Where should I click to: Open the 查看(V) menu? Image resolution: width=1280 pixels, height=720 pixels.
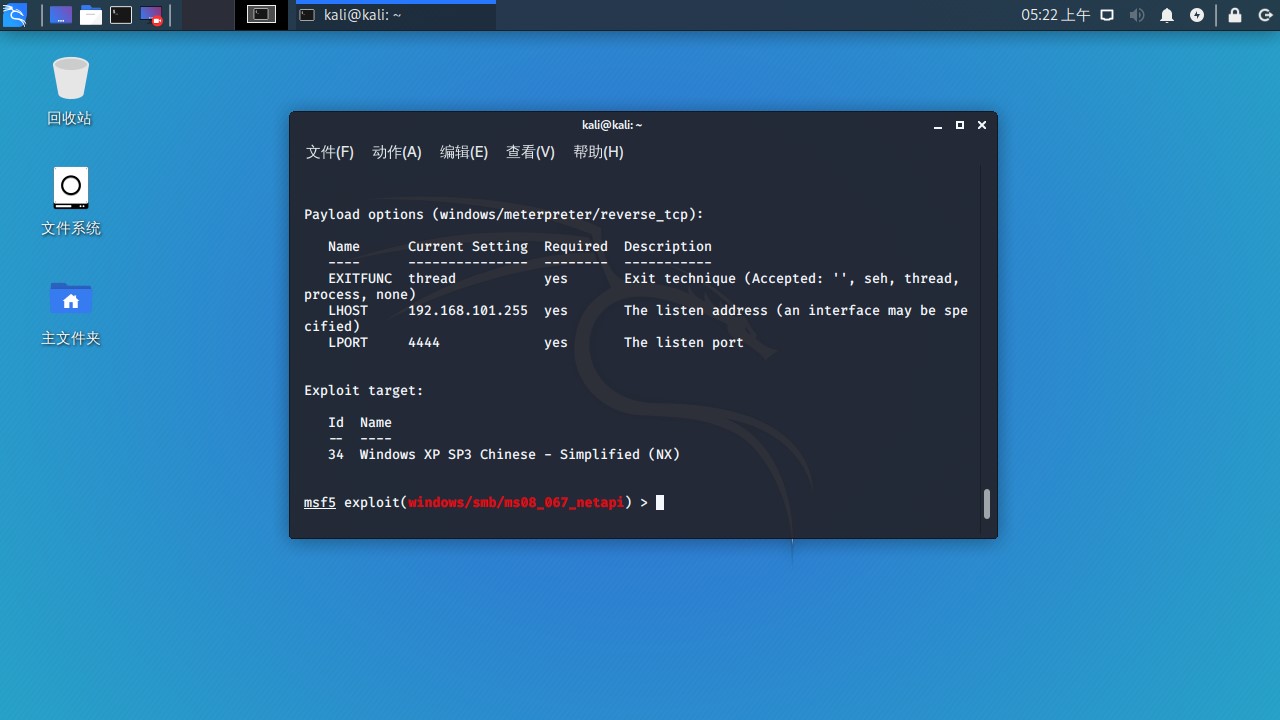coord(530,152)
